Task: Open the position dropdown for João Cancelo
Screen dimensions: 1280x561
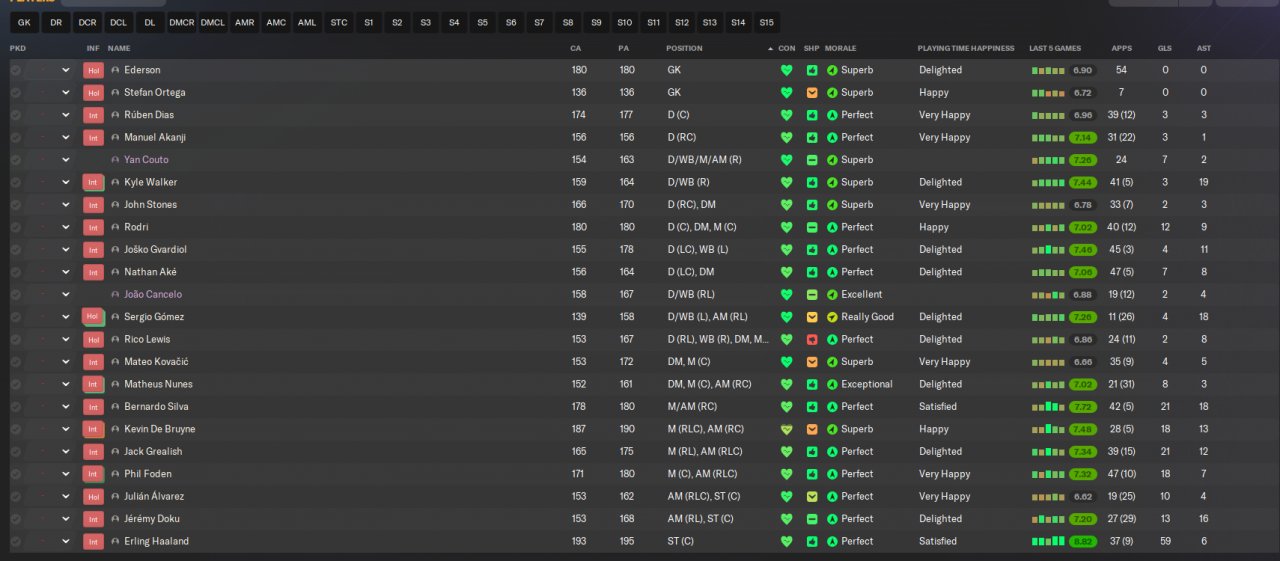Action: tap(66, 294)
